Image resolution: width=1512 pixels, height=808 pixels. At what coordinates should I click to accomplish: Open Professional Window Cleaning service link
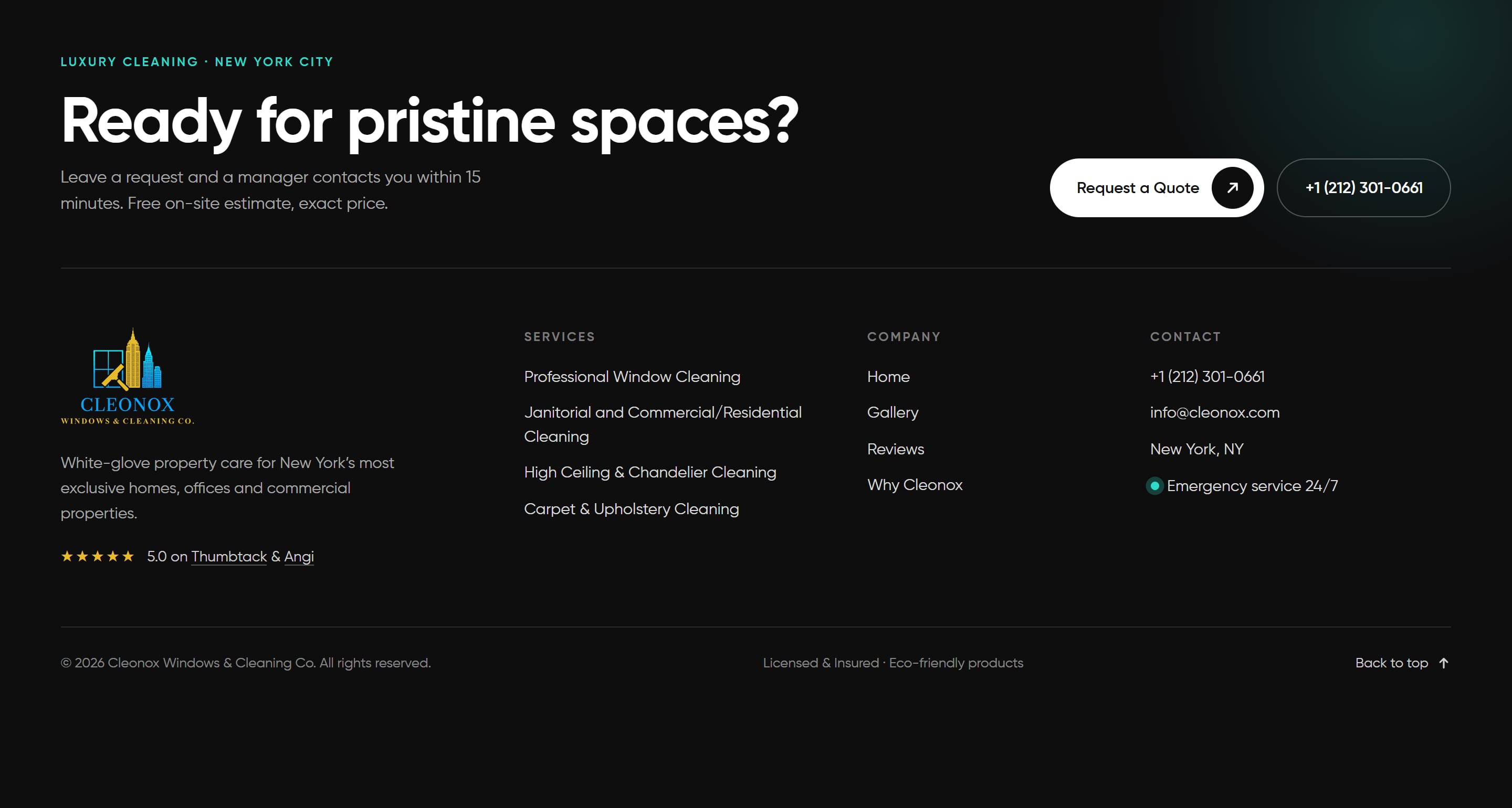(632, 377)
